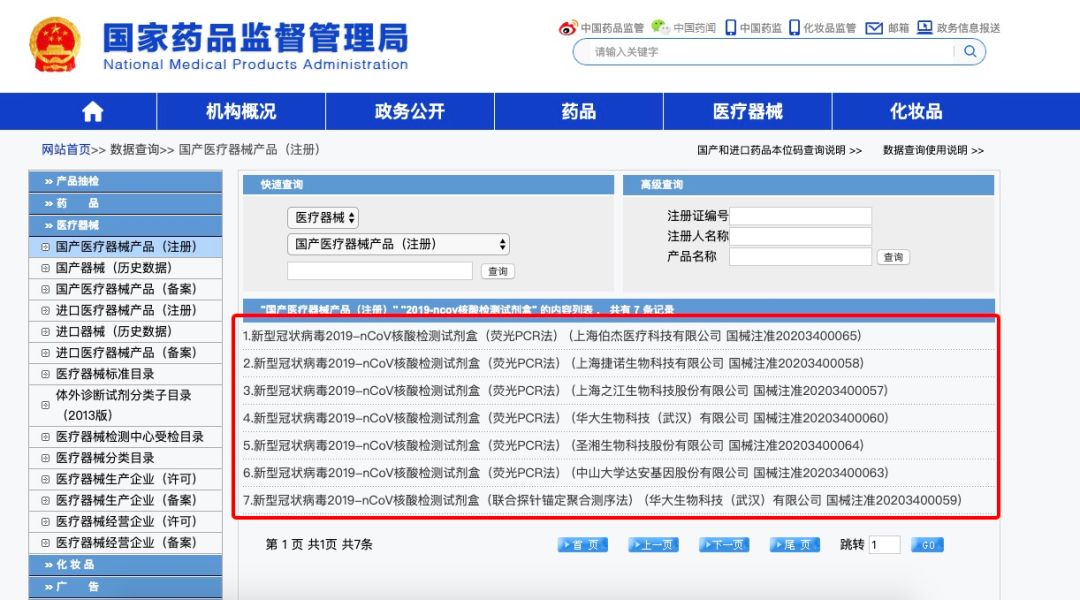1080x600 pixels.
Task: Expand the 产品抽检 sidebar section
Action: point(125,181)
